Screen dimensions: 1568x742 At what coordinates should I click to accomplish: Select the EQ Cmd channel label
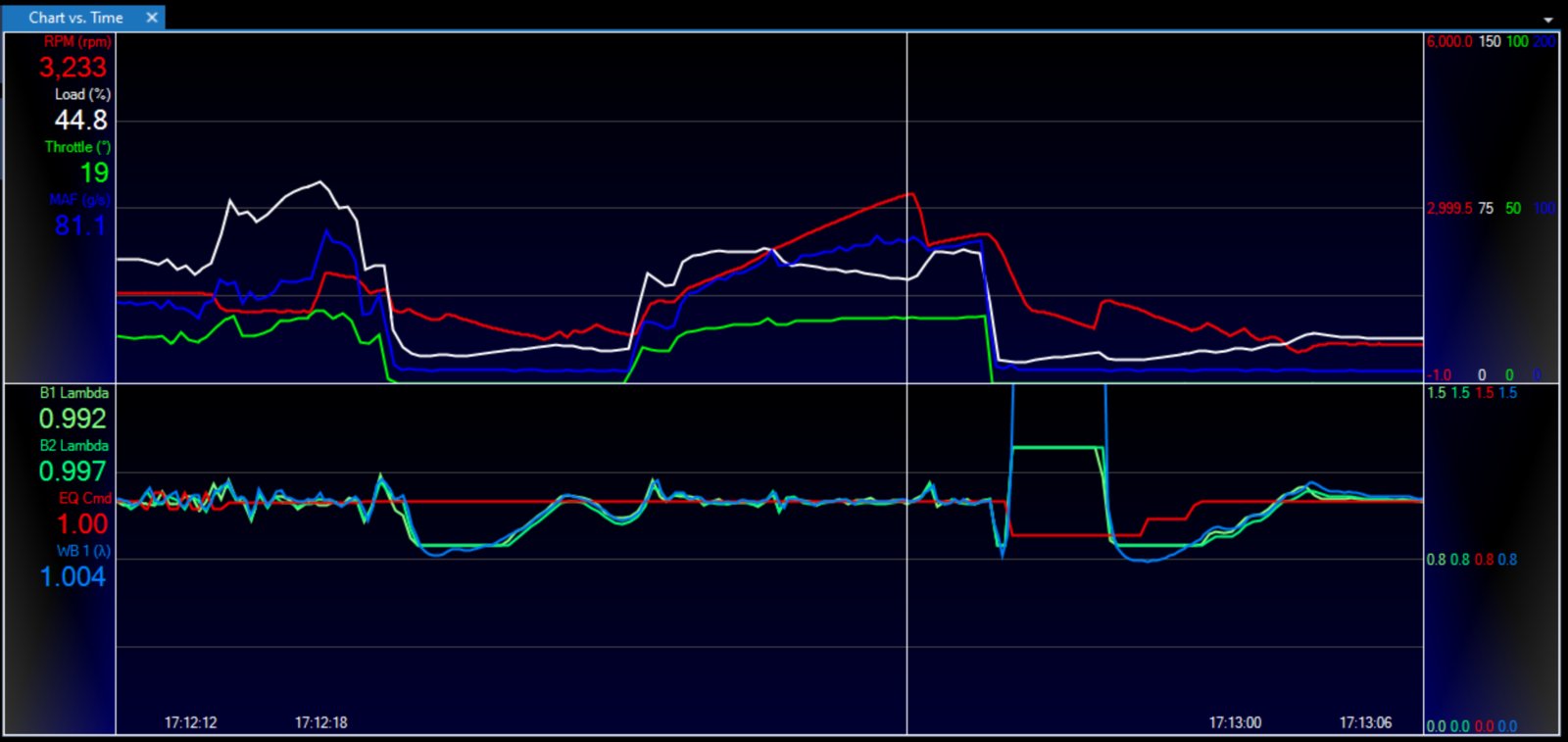point(84,498)
